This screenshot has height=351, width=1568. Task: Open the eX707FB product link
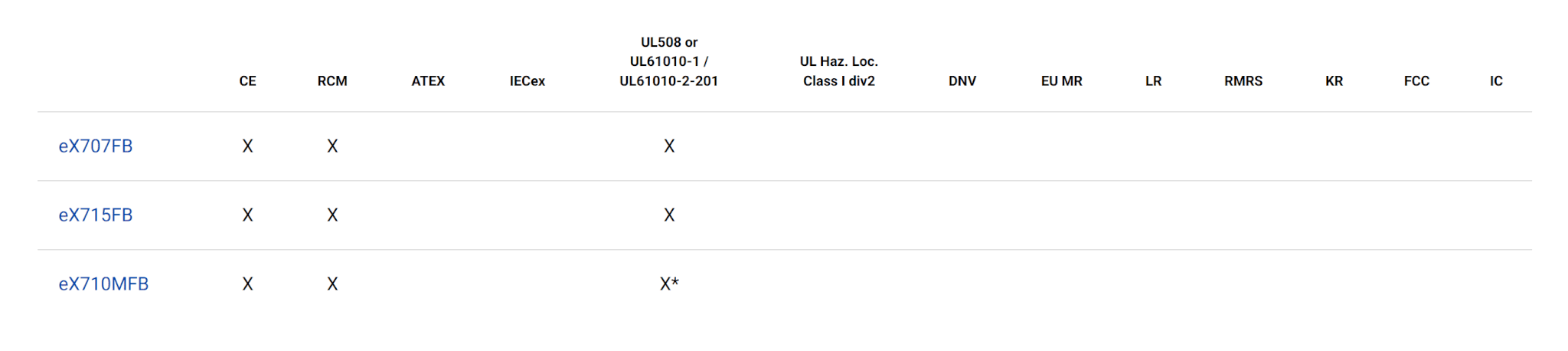click(x=96, y=146)
